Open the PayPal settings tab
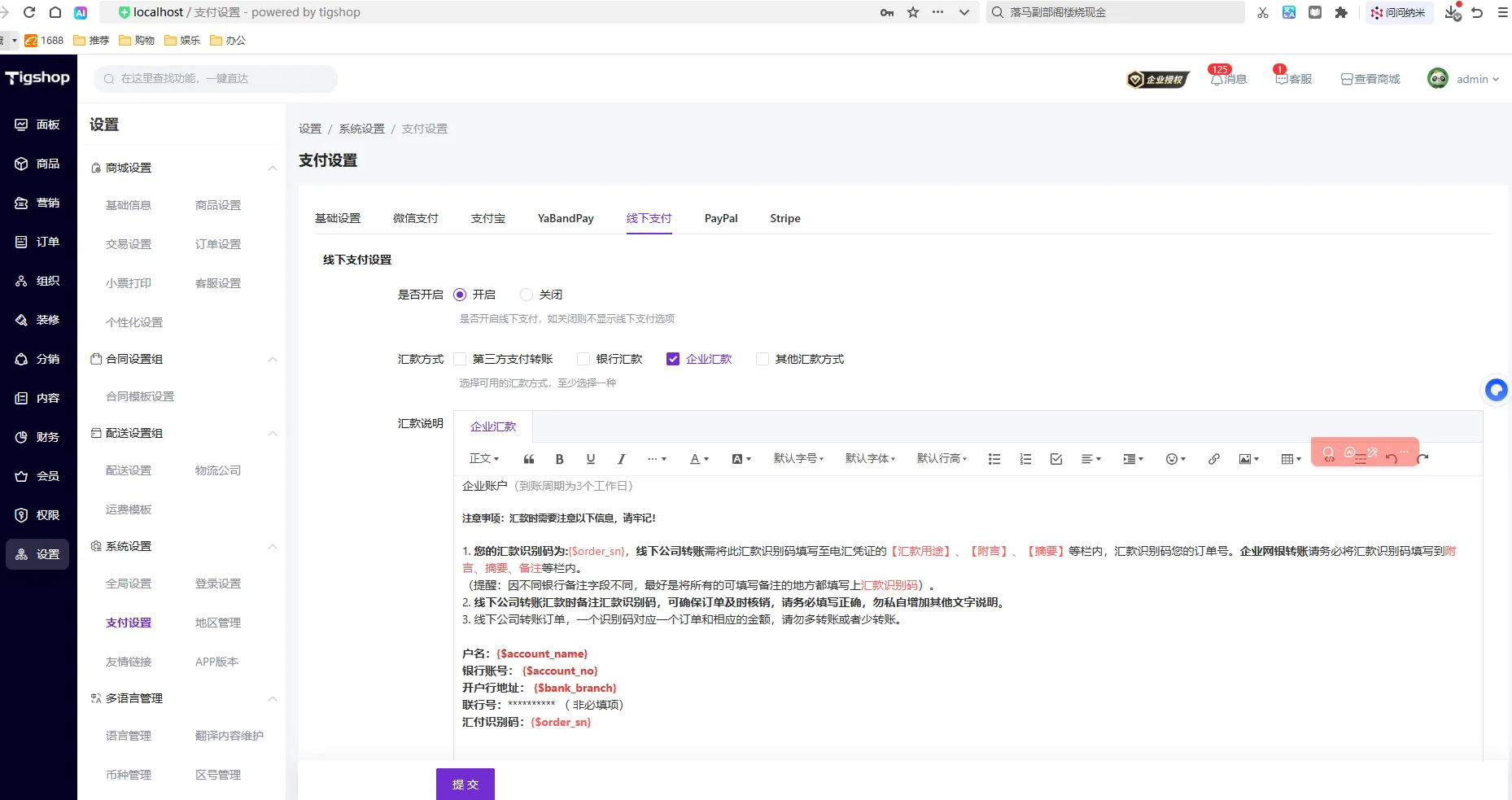Screen dimensions: 1512x800 click(720, 218)
